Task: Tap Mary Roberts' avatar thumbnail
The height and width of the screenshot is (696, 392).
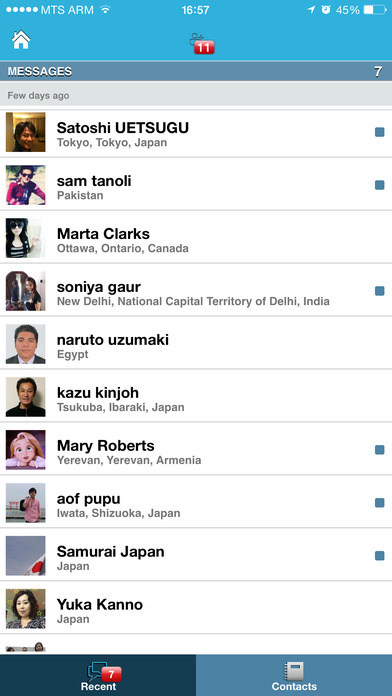Action: click(25, 450)
